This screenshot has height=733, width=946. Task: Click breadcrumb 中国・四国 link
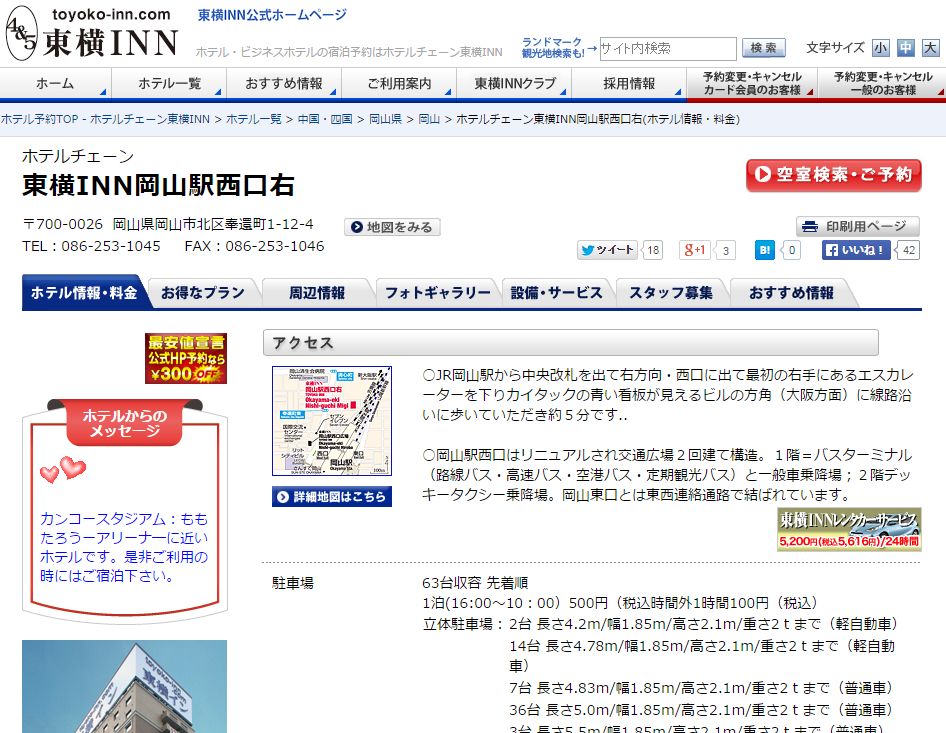click(325, 119)
